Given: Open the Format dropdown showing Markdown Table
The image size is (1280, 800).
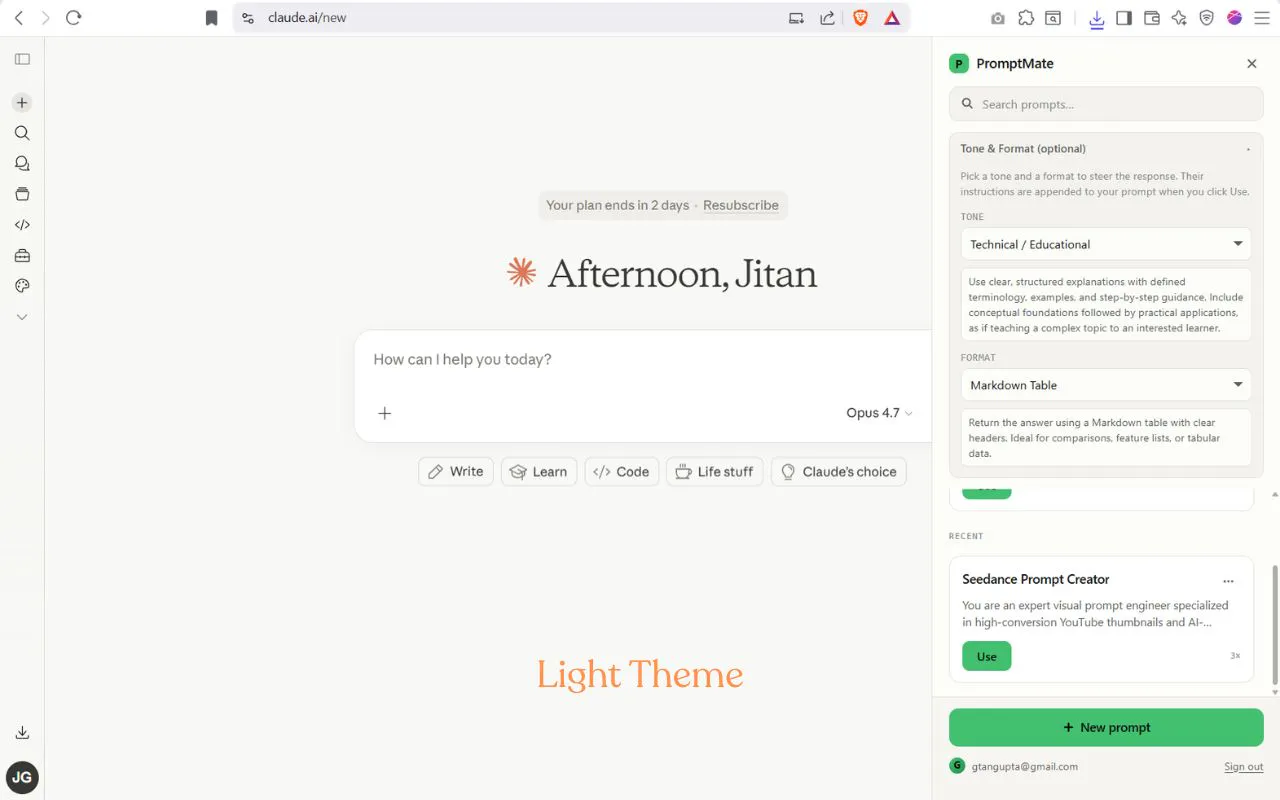Looking at the screenshot, I should click(x=1106, y=385).
